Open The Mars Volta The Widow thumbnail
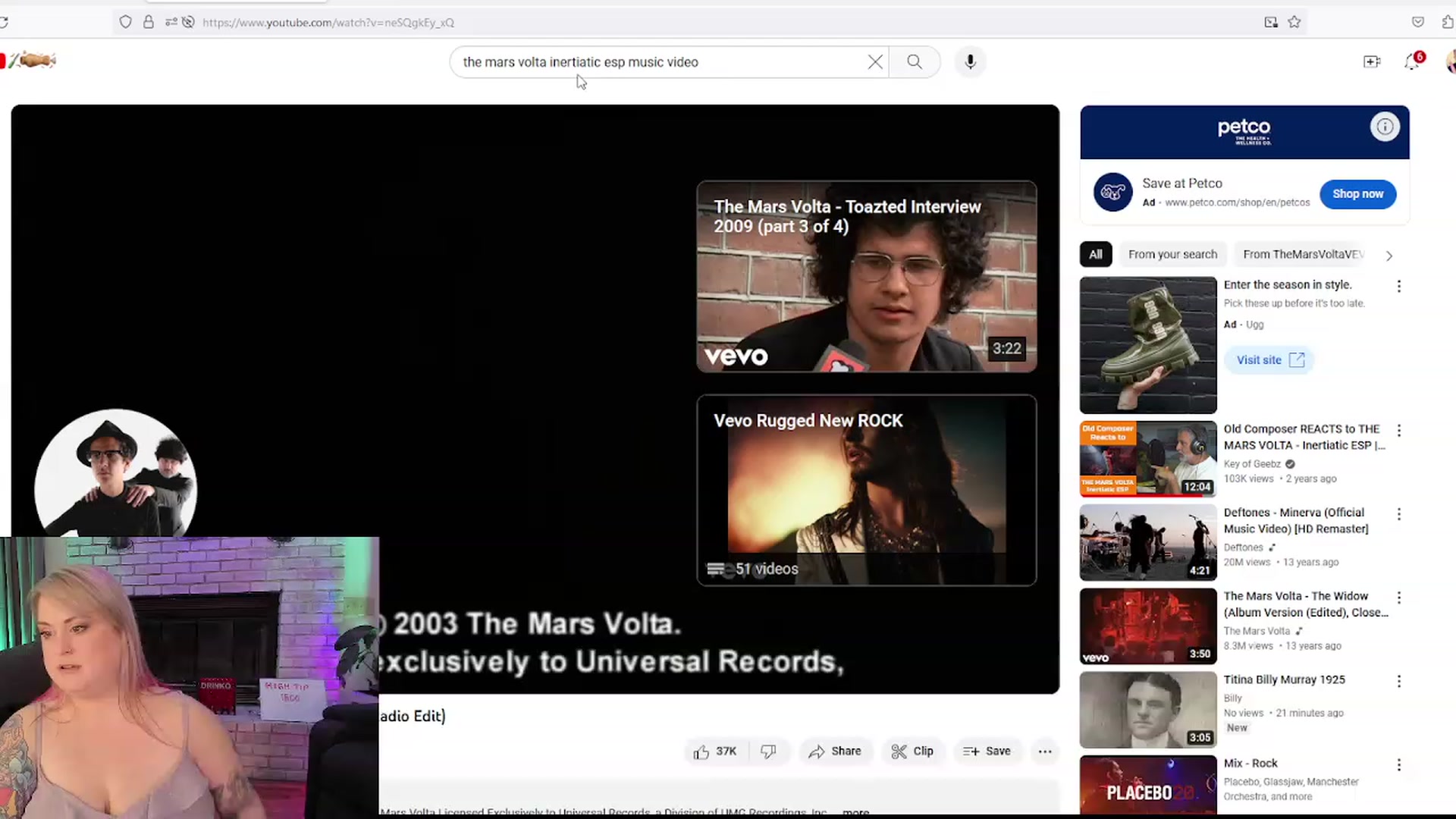Image resolution: width=1456 pixels, height=819 pixels. [1148, 626]
